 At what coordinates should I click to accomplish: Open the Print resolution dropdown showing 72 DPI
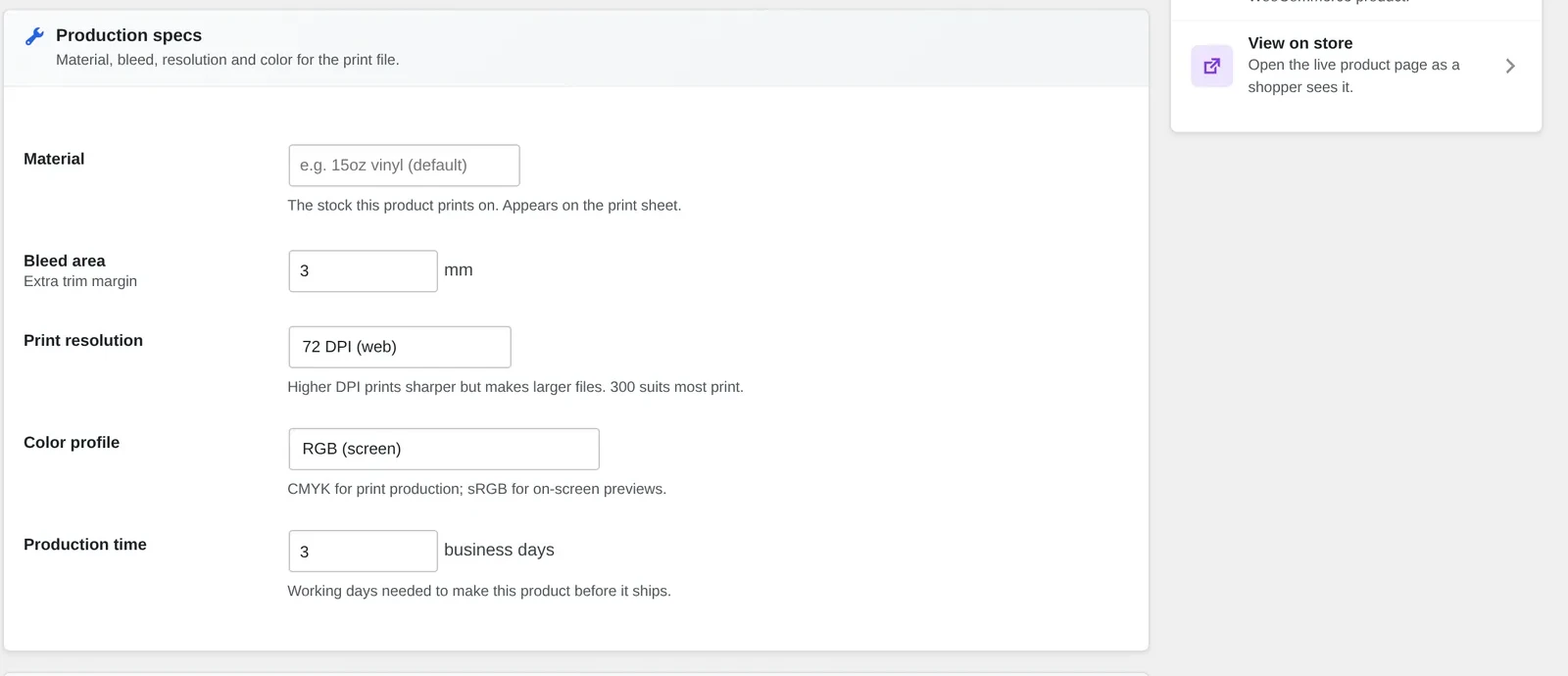point(400,347)
